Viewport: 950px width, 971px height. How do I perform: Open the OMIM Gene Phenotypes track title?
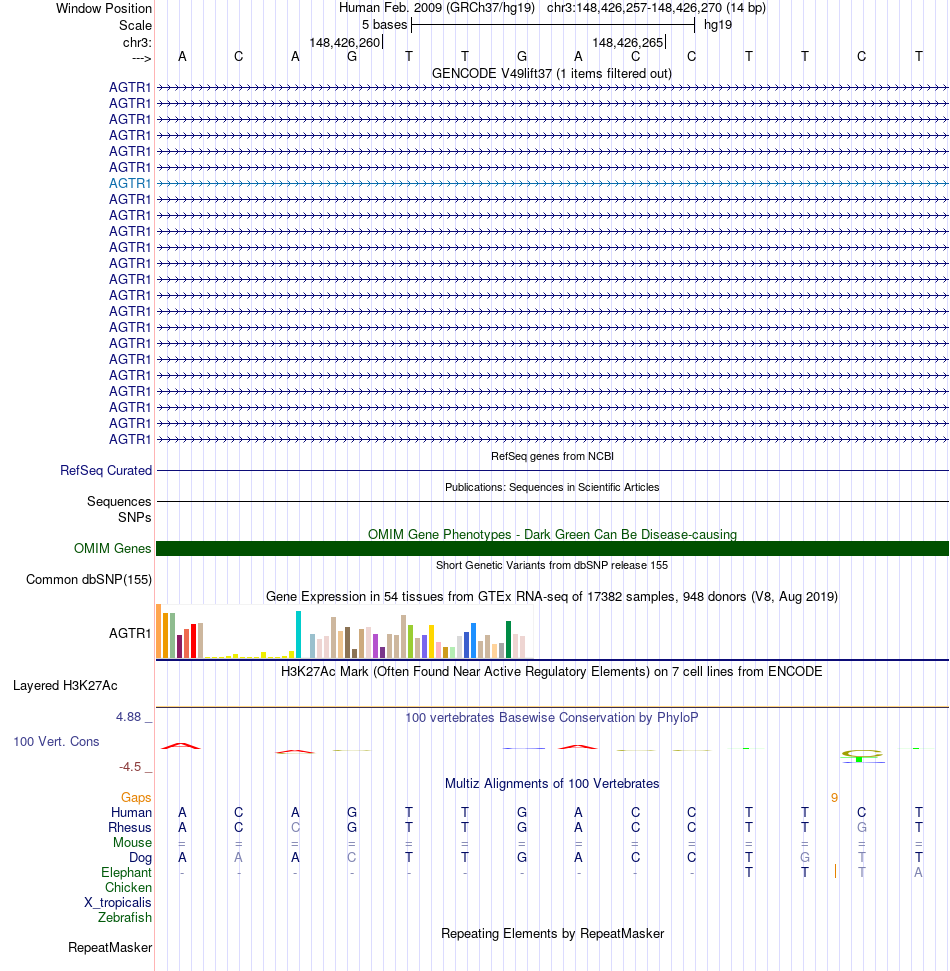(x=552, y=534)
